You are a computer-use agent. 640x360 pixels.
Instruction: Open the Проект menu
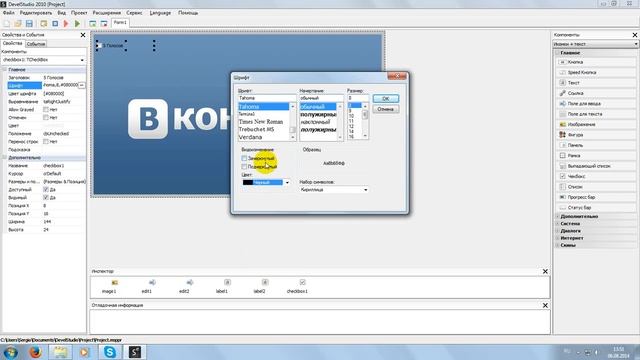click(x=79, y=13)
